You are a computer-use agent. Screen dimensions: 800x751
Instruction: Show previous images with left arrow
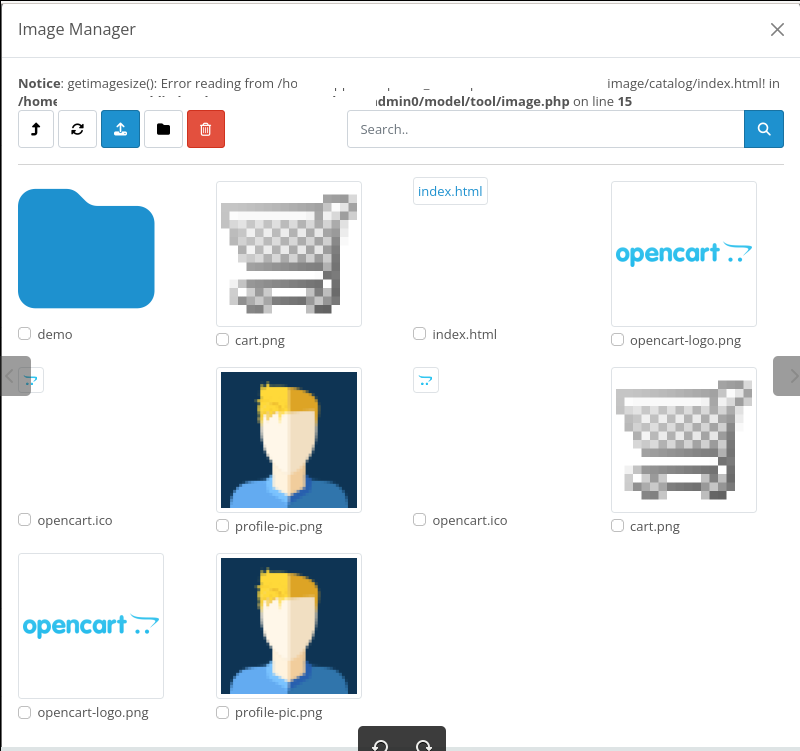click(x=8, y=375)
